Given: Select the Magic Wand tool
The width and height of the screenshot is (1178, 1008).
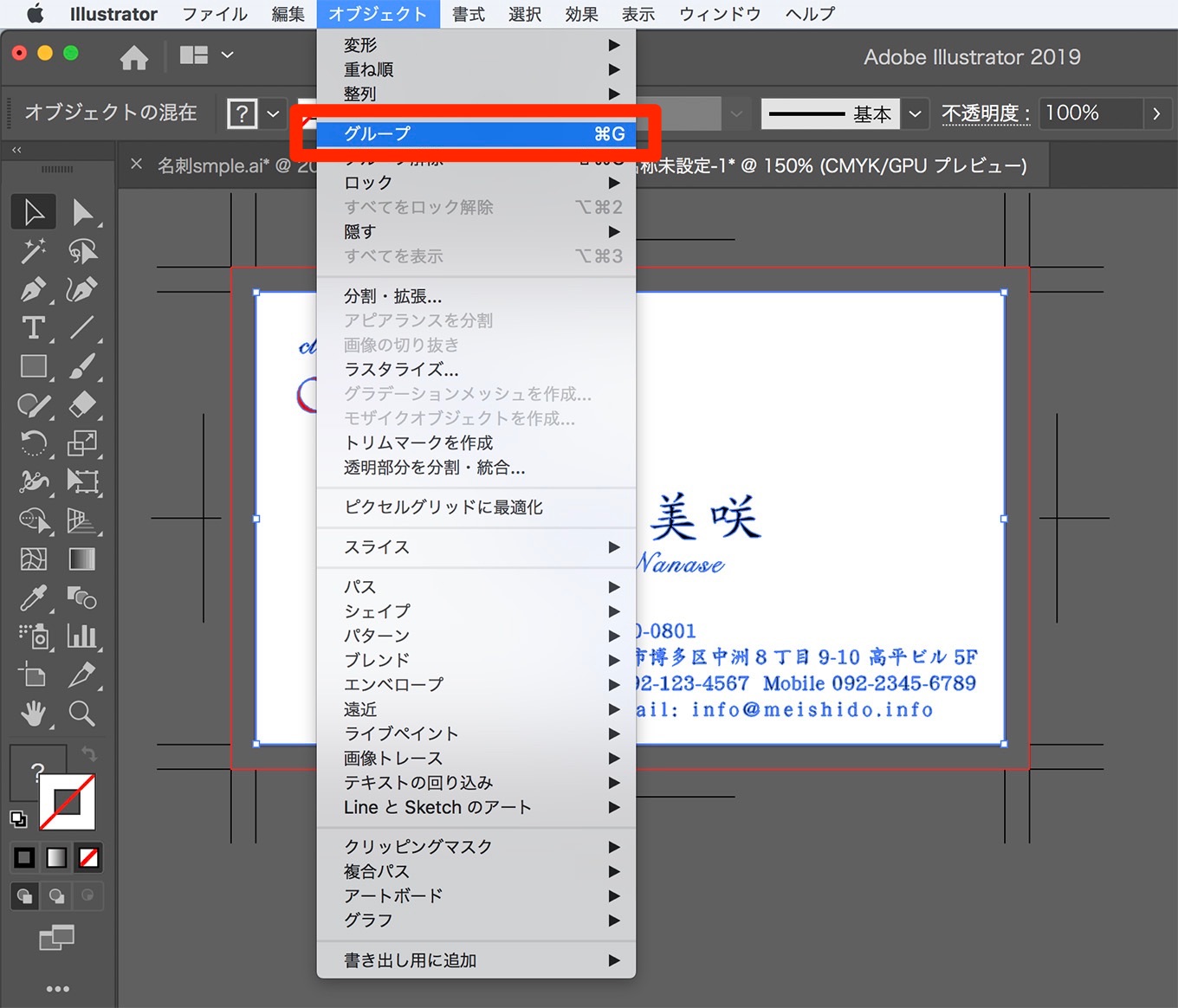Looking at the screenshot, I should [34, 251].
